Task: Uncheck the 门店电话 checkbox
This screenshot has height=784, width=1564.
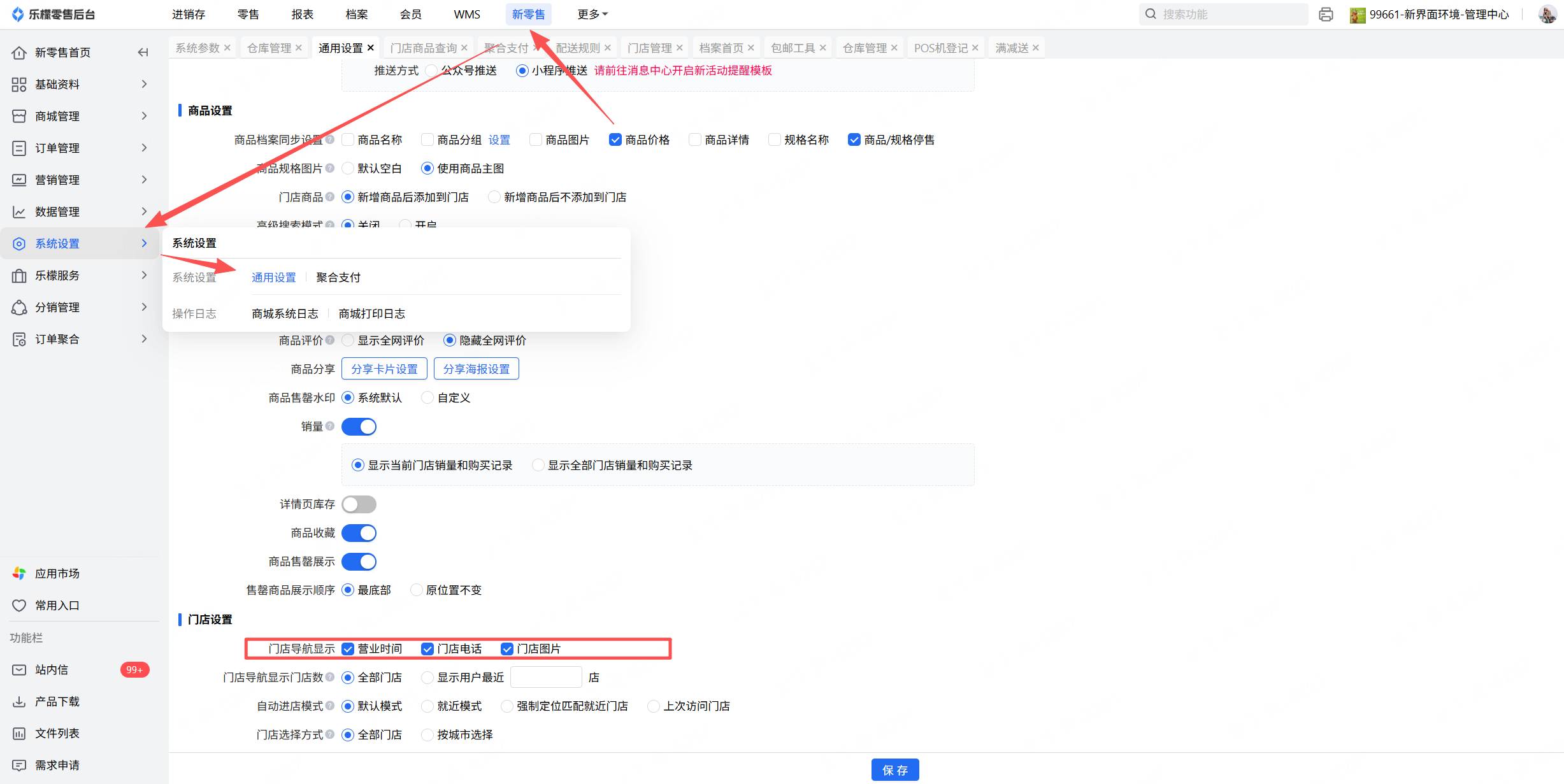Action: tap(427, 649)
